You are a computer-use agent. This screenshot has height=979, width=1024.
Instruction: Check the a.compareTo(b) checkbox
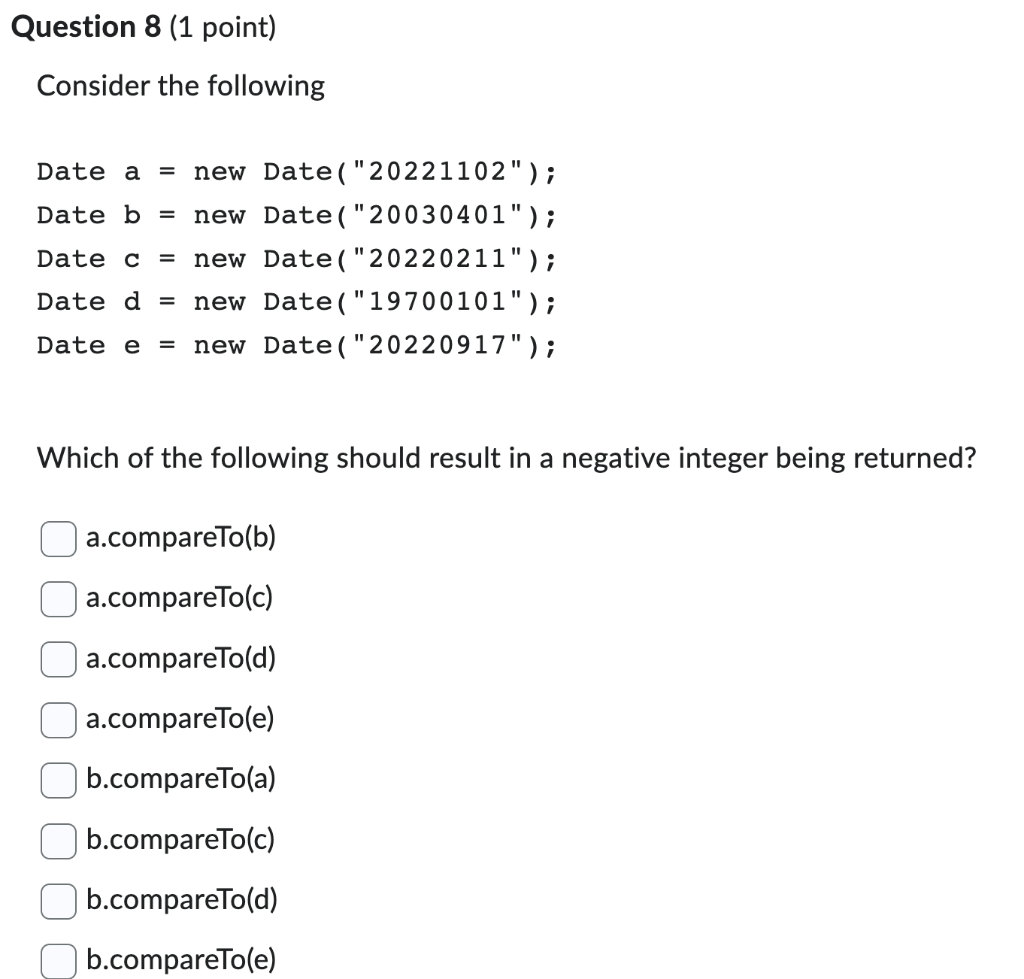coord(58,539)
